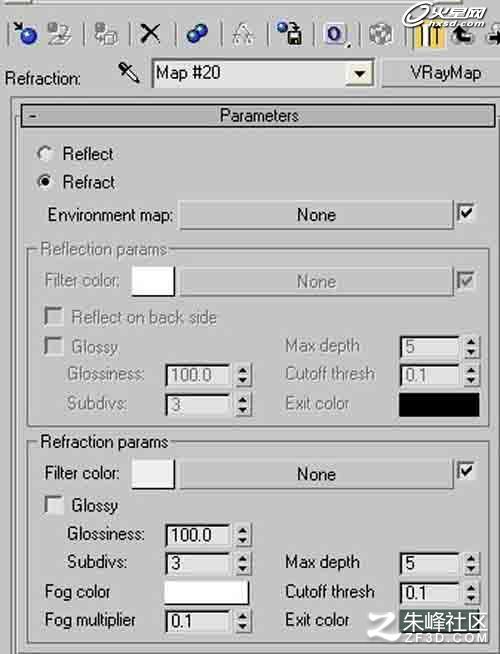Click Put to Library save icon

pos(290,33)
